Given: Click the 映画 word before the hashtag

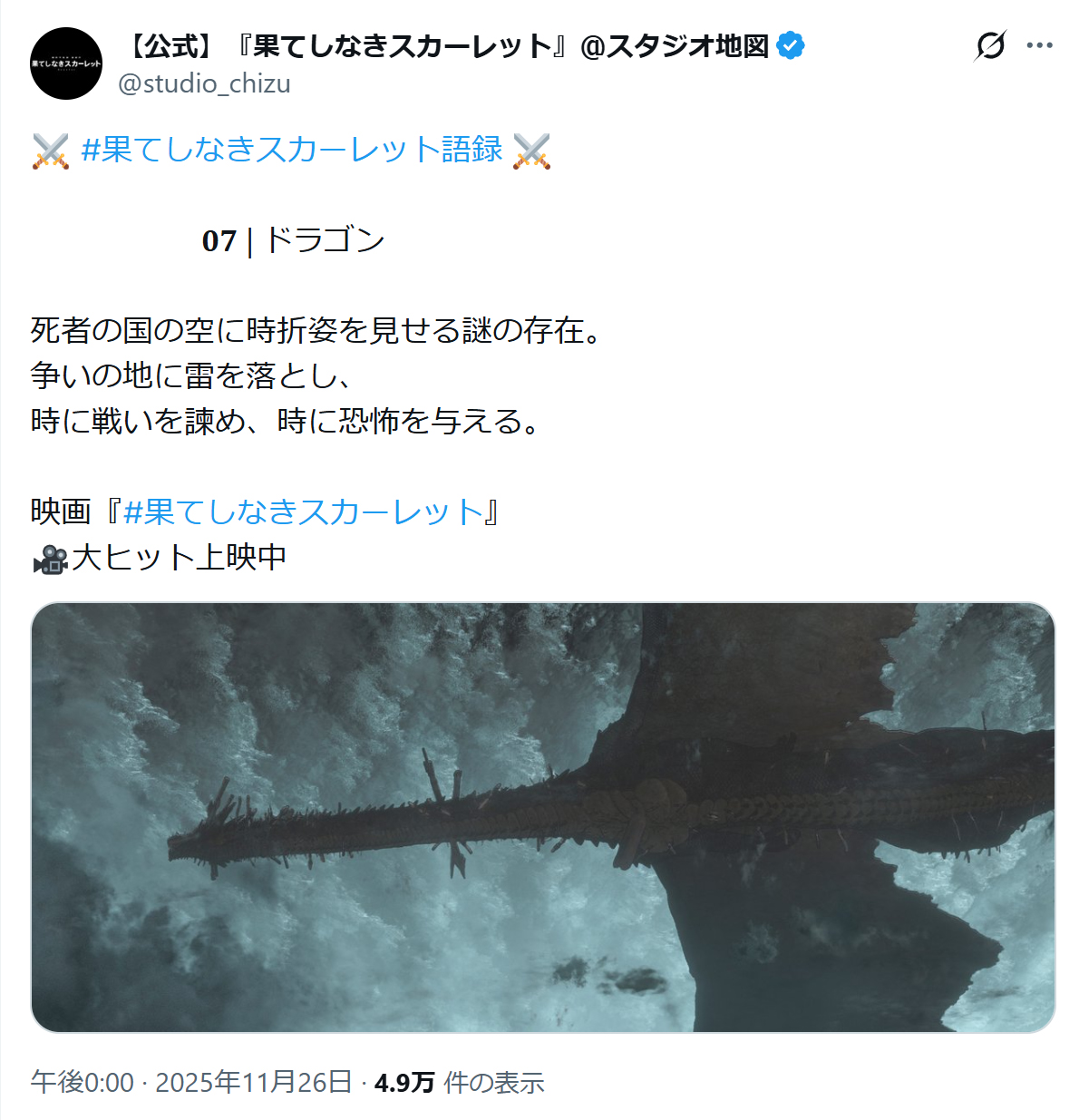Looking at the screenshot, I should 61,512.
